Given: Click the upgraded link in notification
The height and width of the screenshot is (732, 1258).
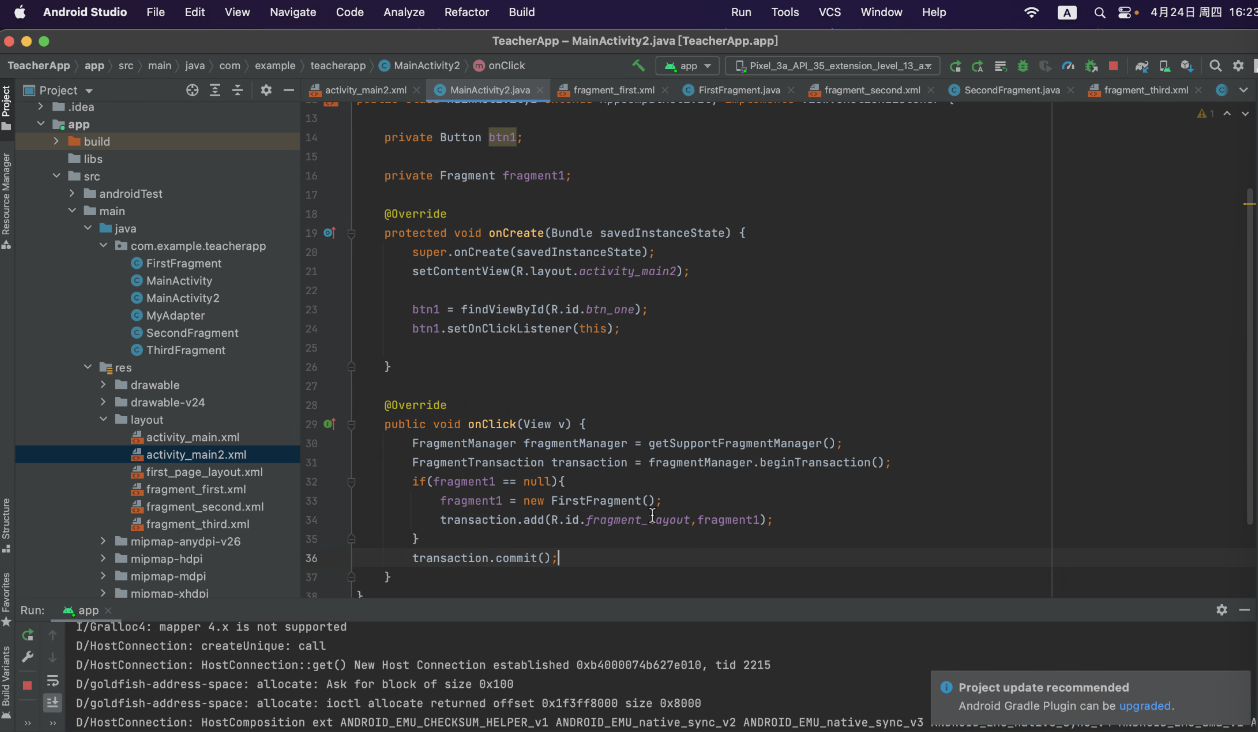Looking at the screenshot, I should point(1145,706).
